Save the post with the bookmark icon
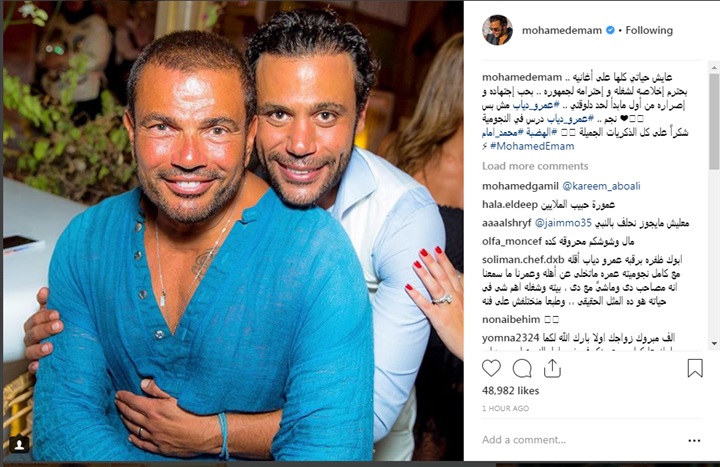This screenshot has height=467, width=720. [x=695, y=368]
